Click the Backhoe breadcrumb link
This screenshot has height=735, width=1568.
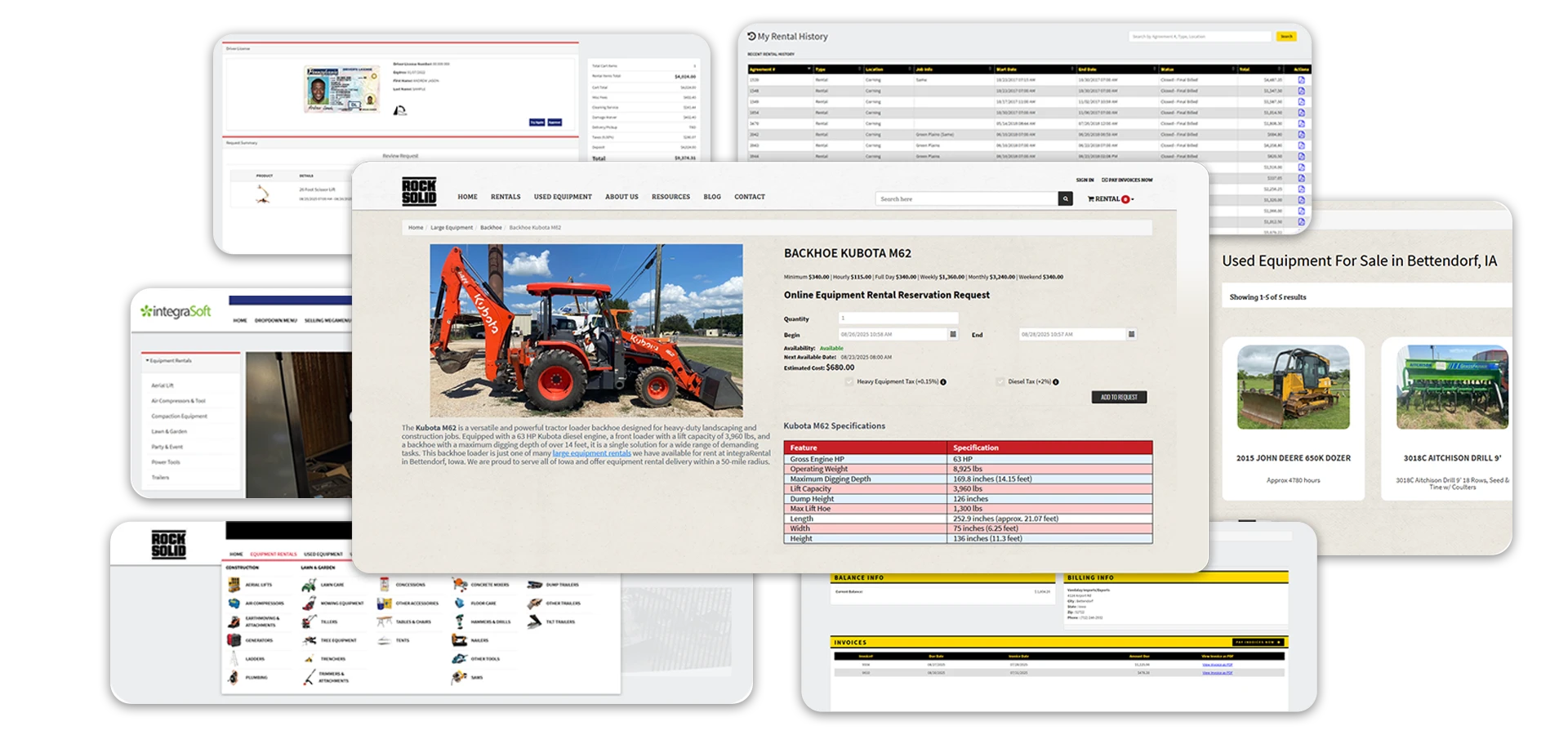tap(491, 228)
